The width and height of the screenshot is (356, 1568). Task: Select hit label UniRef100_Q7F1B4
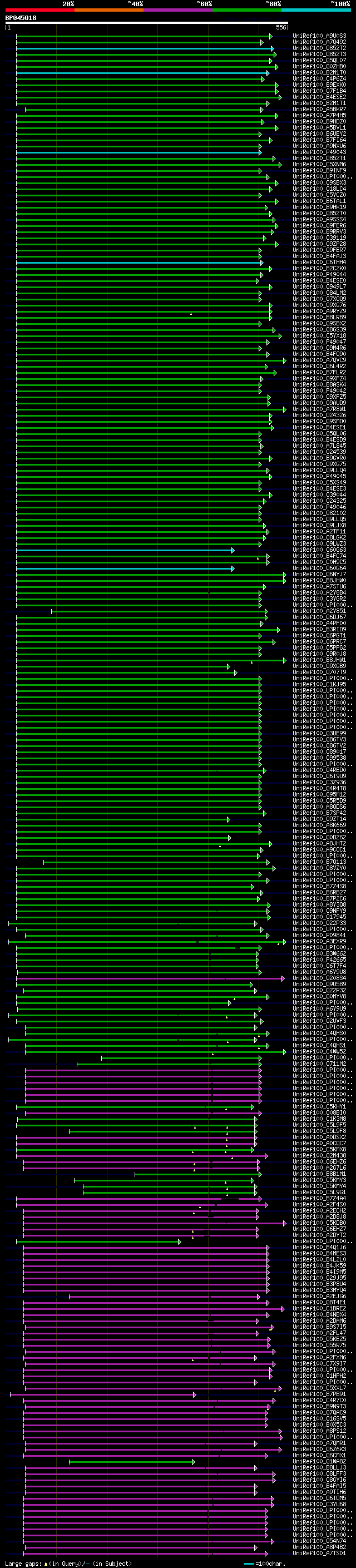coord(319,91)
